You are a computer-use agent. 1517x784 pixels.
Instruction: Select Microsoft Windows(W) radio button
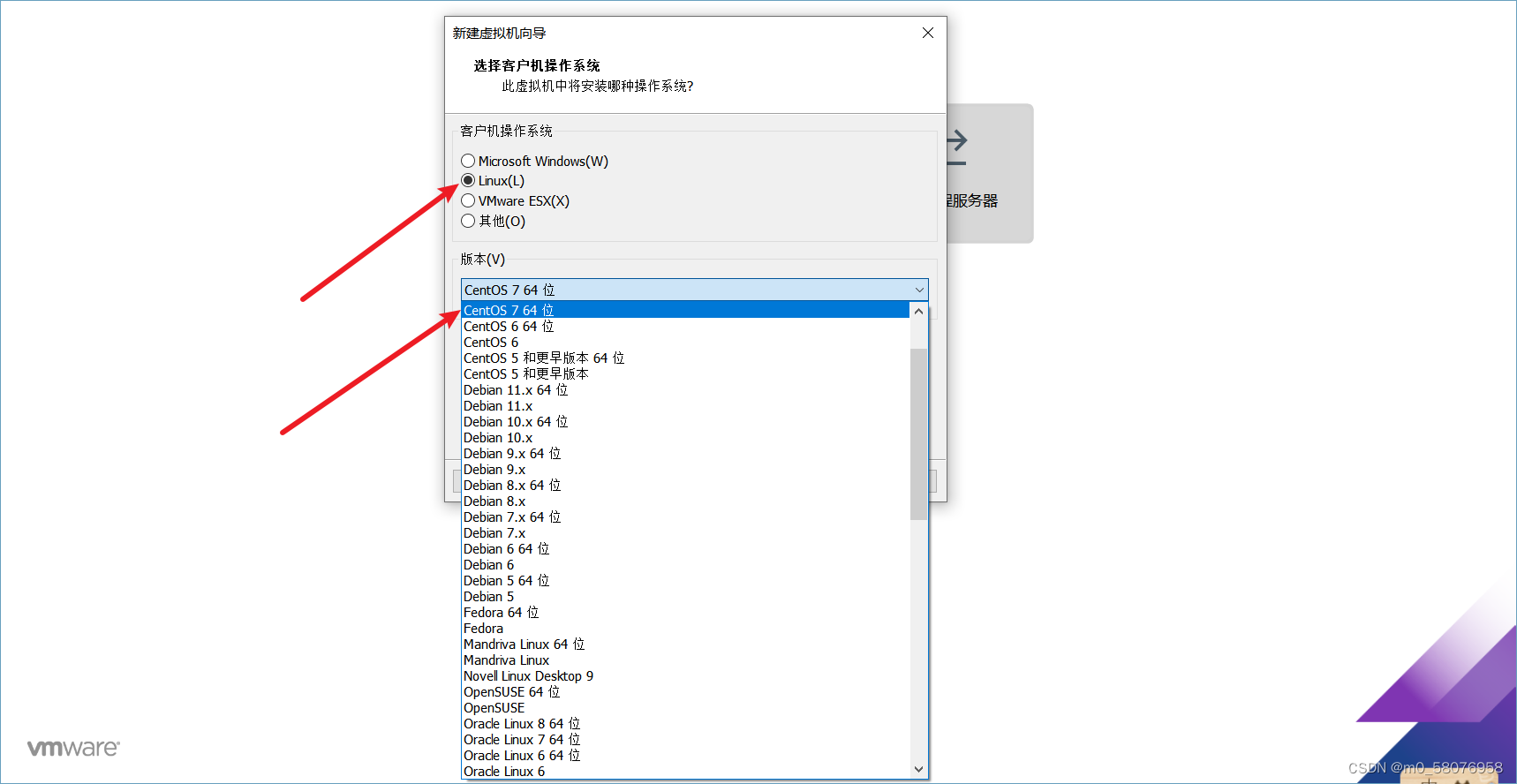click(x=468, y=161)
